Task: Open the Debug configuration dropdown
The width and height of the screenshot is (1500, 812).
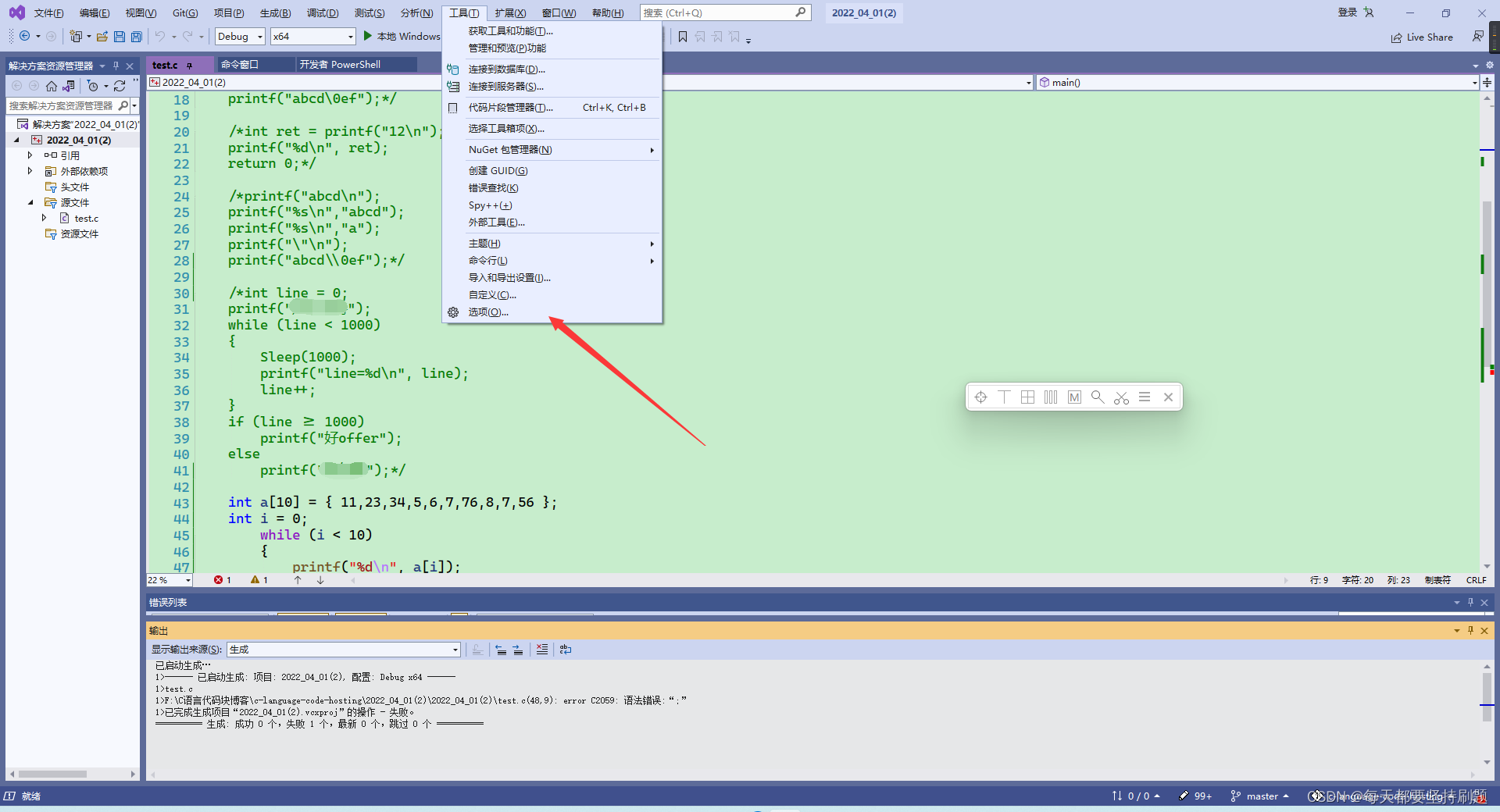Action: point(241,36)
